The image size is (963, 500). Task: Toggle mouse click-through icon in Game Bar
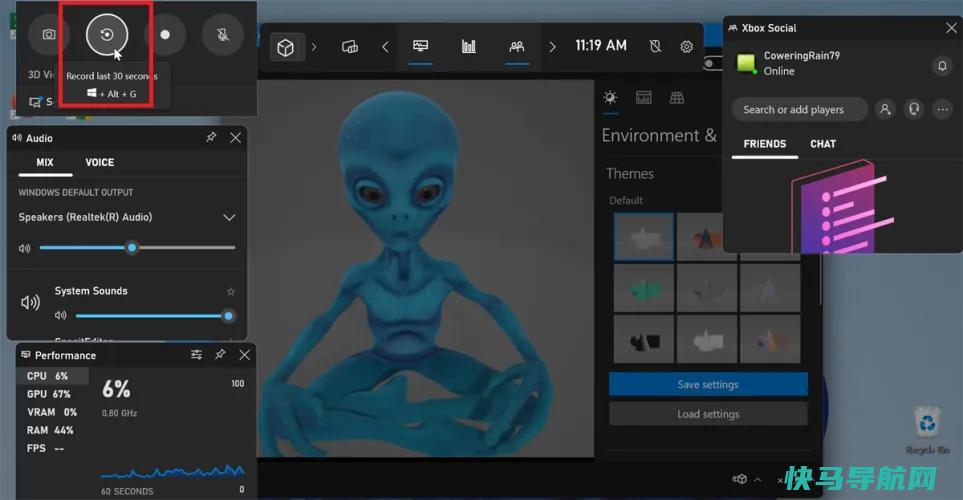point(655,46)
